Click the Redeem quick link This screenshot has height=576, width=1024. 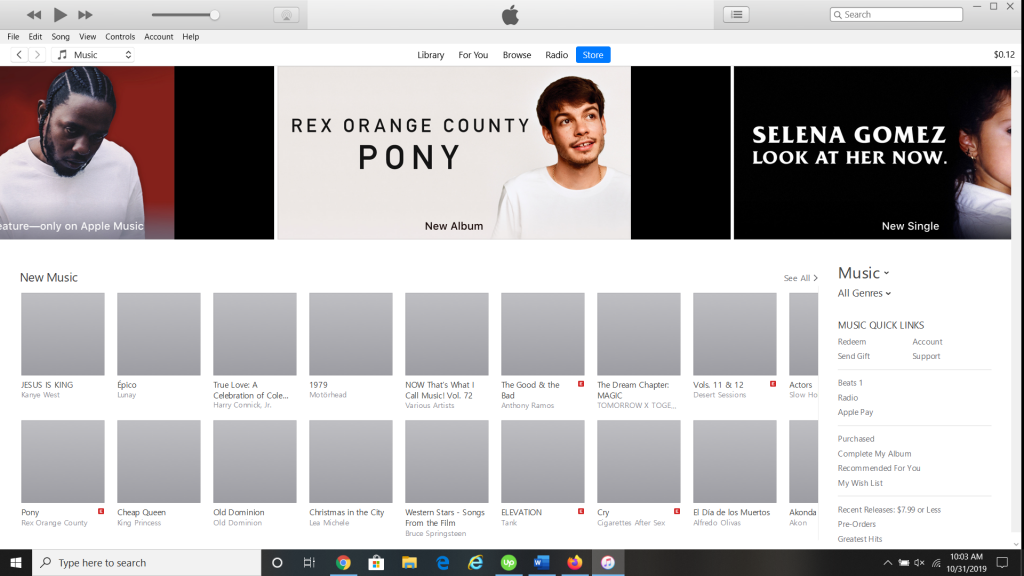pyautogui.click(x=852, y=342)
